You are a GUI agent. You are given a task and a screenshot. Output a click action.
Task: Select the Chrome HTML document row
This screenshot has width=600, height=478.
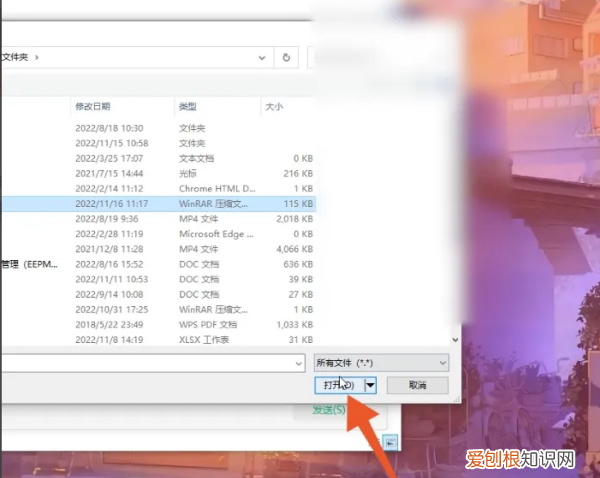click(158, 189)
